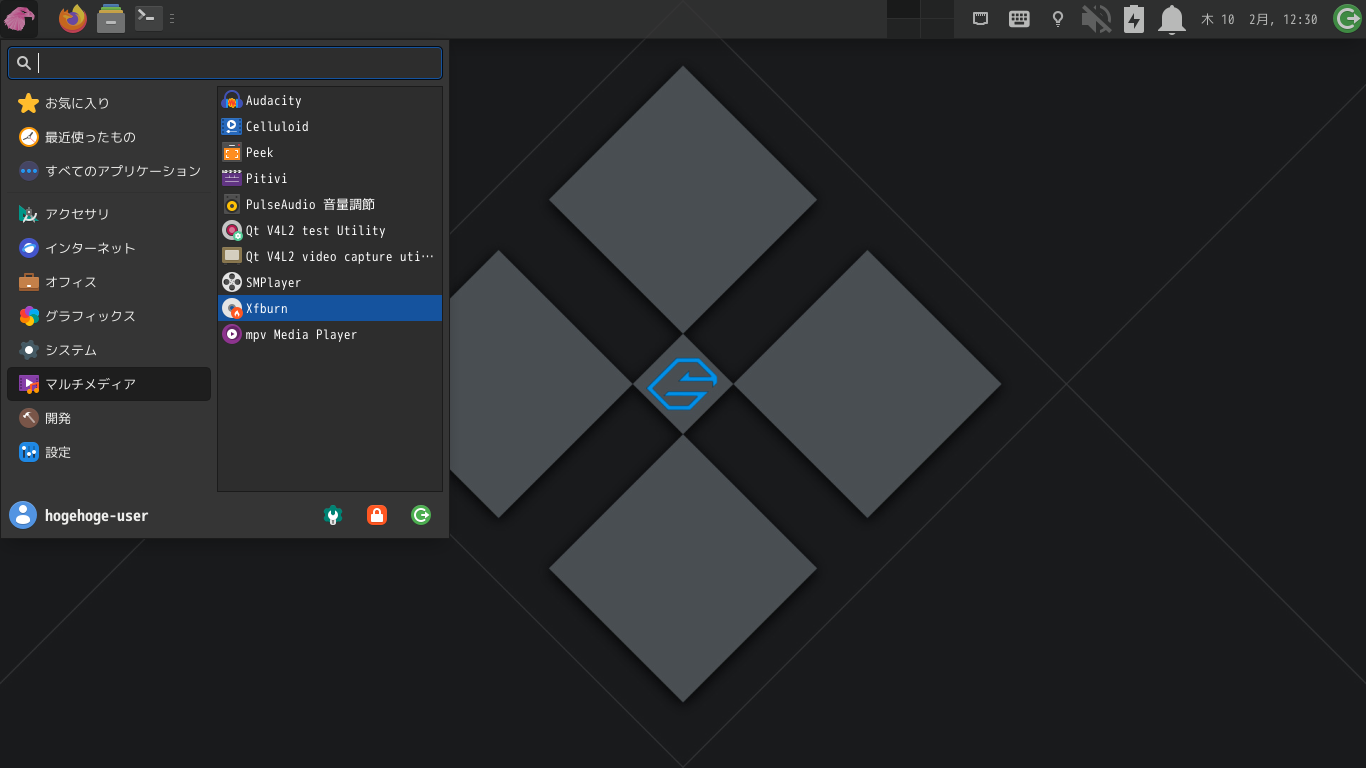This screenshot has height=768, width=1366.
Task: Open the Xfburn disc burner
Action: coord(330,308)
